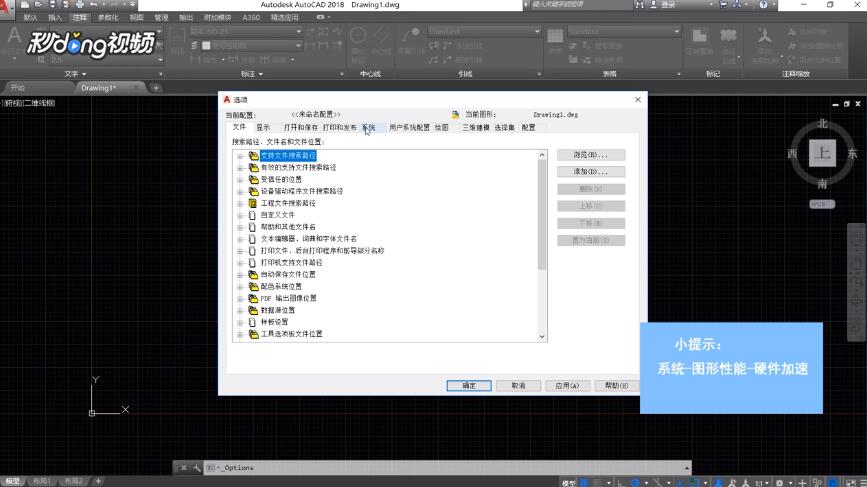Expand the 样板设置 node

(x=240, y=322)
